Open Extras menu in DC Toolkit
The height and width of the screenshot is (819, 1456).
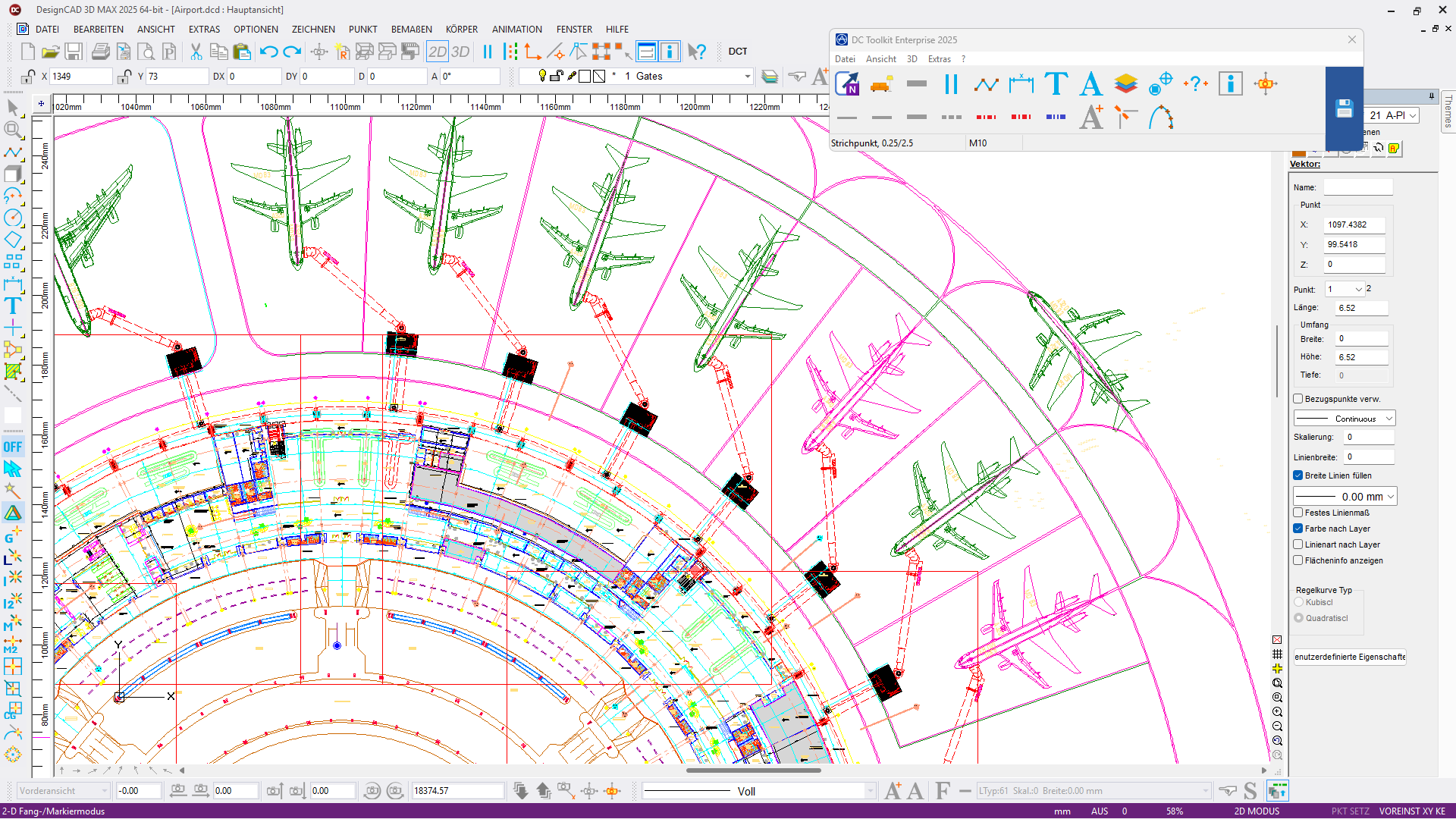point(939,59)
